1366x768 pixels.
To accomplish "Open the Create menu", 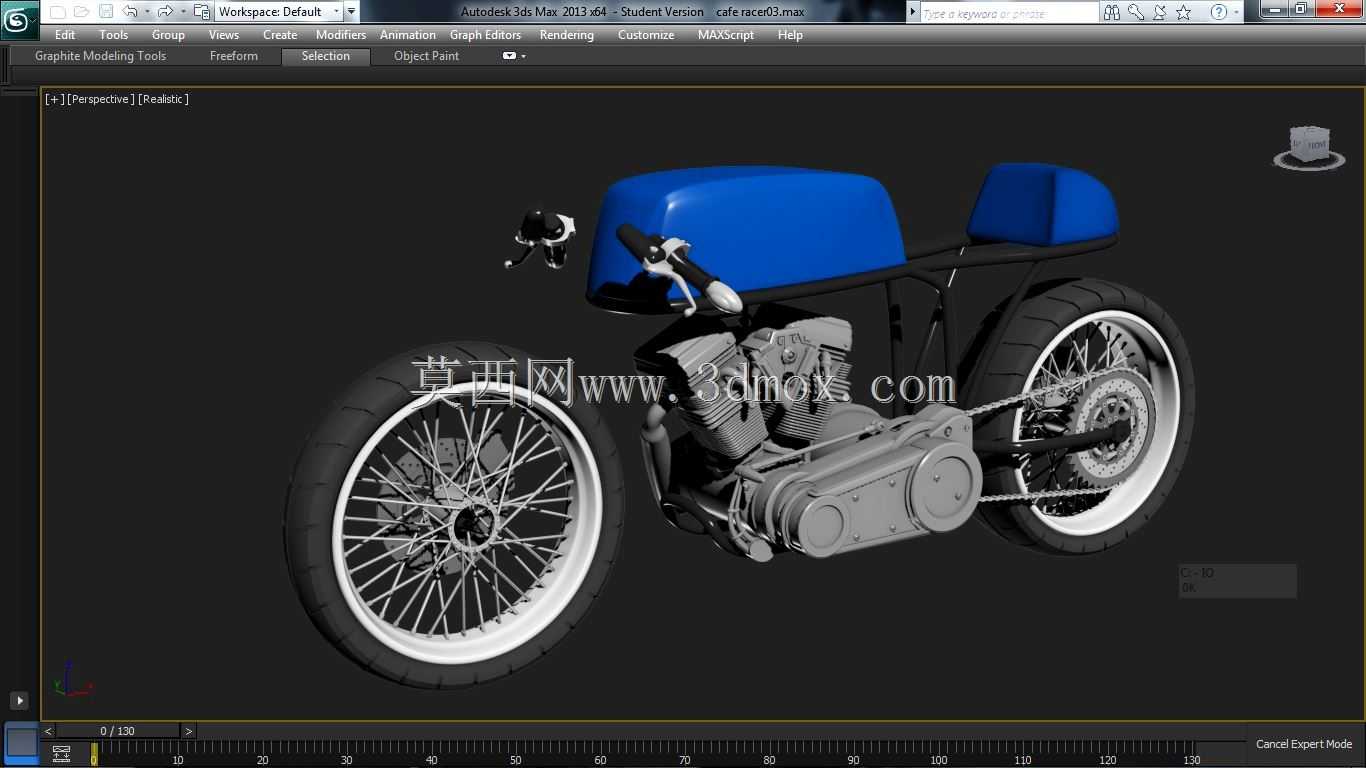I will click(x=280, y=35).
